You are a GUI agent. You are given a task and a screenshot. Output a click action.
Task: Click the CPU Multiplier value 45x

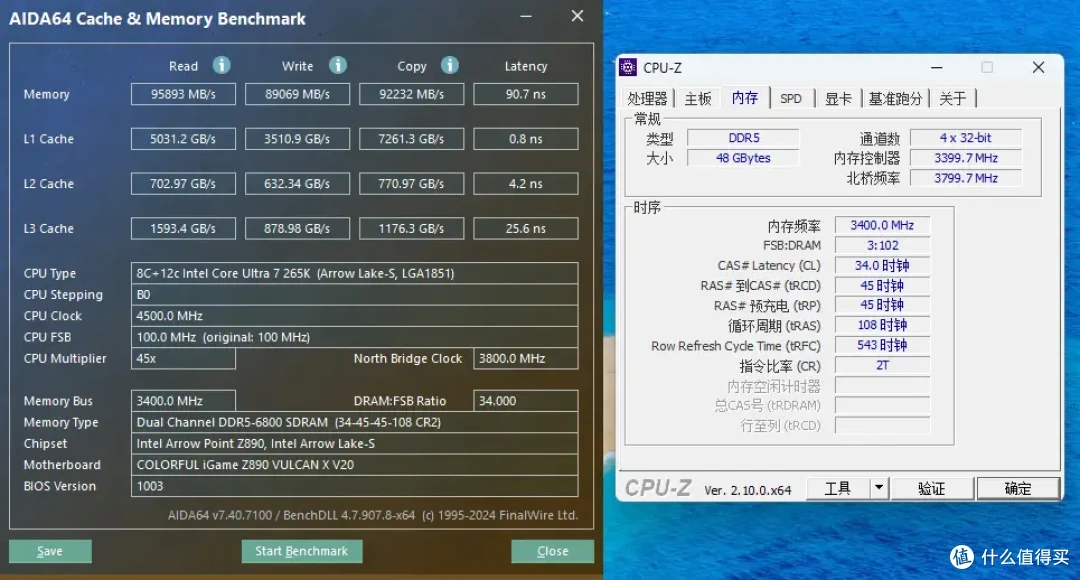(183, 359)
